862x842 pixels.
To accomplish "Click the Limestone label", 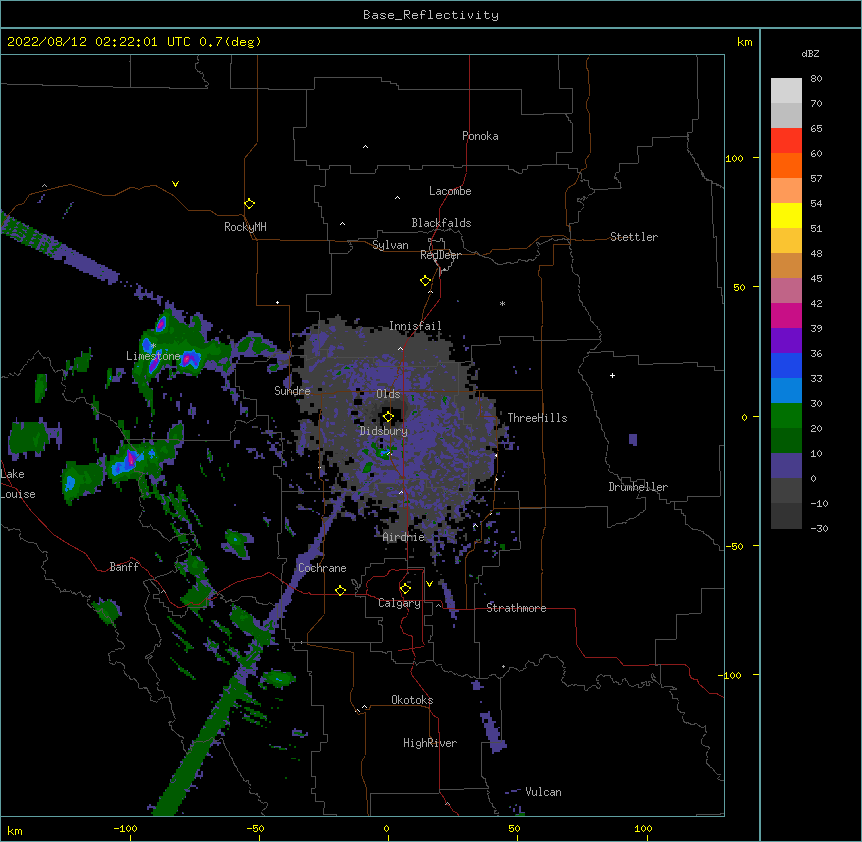I will [153, 356].
